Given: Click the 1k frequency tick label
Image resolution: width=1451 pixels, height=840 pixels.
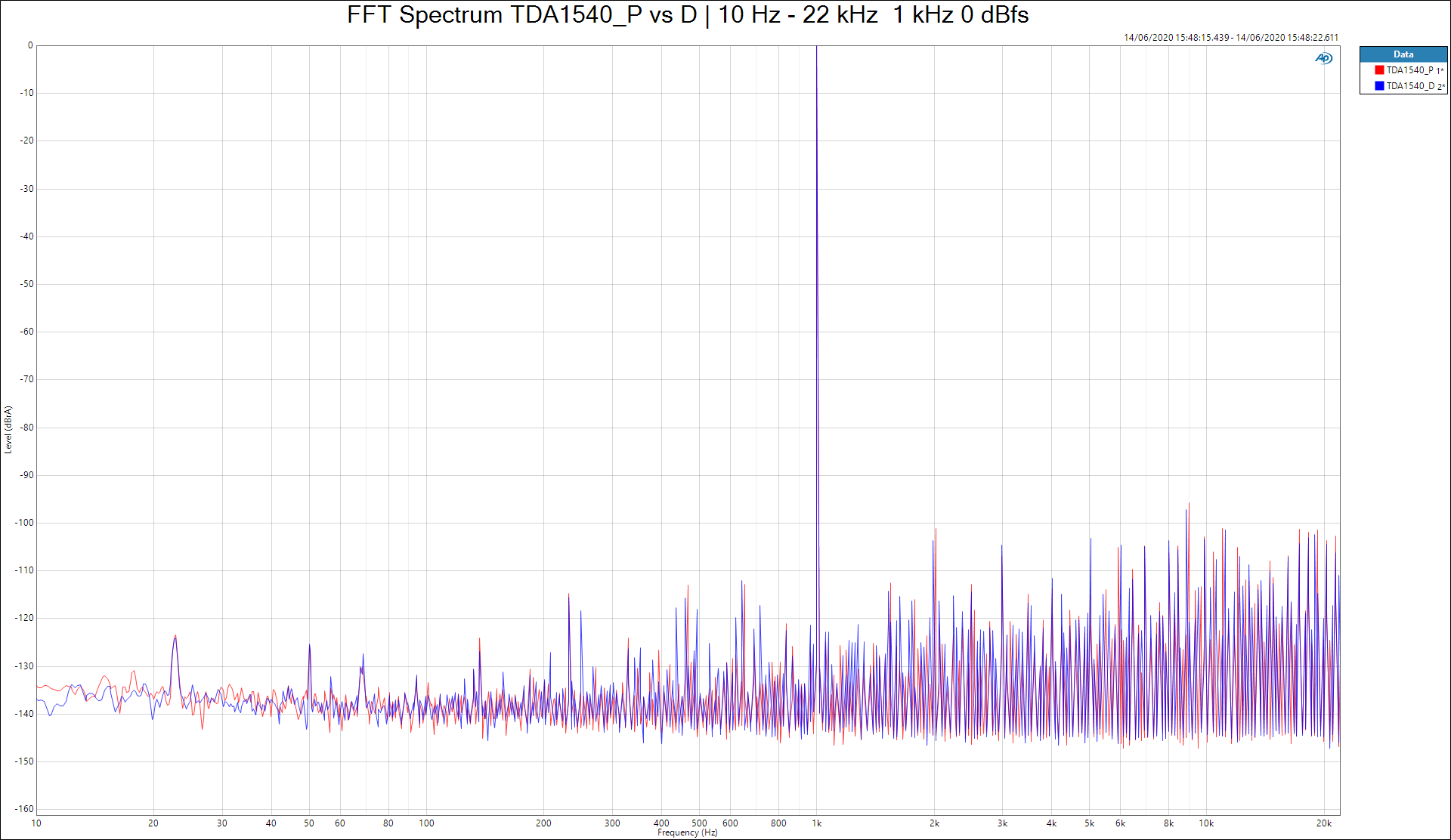Looking at the screenshot, I should point(817,823).
